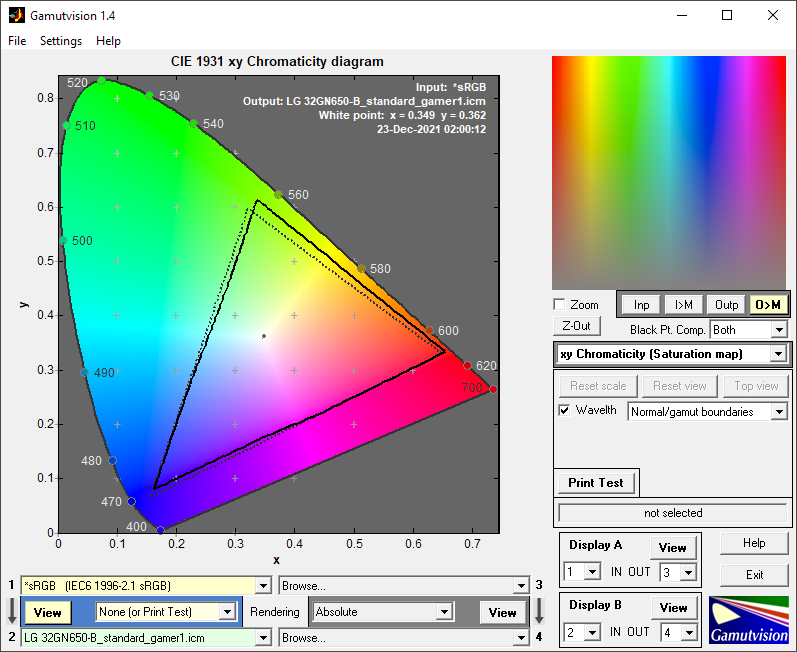The height and width of the screenshot is (652, 797).
Task: Click the Print Test button
Action: (596, 482)
